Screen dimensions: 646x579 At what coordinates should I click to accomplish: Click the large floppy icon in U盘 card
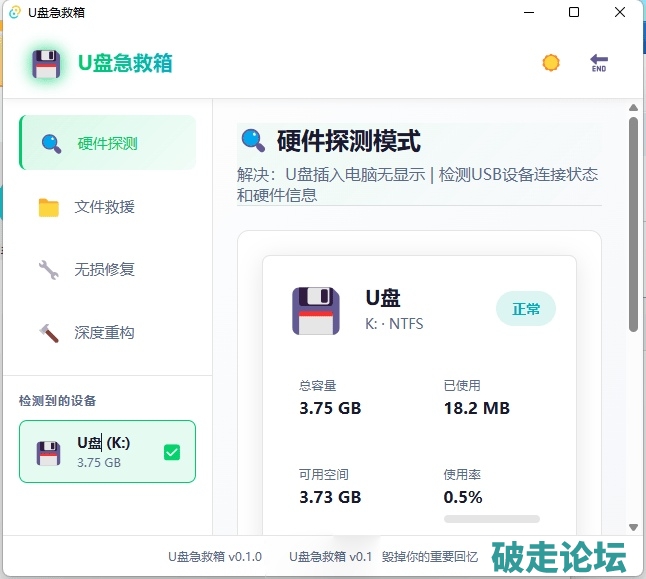coord(316,309)
